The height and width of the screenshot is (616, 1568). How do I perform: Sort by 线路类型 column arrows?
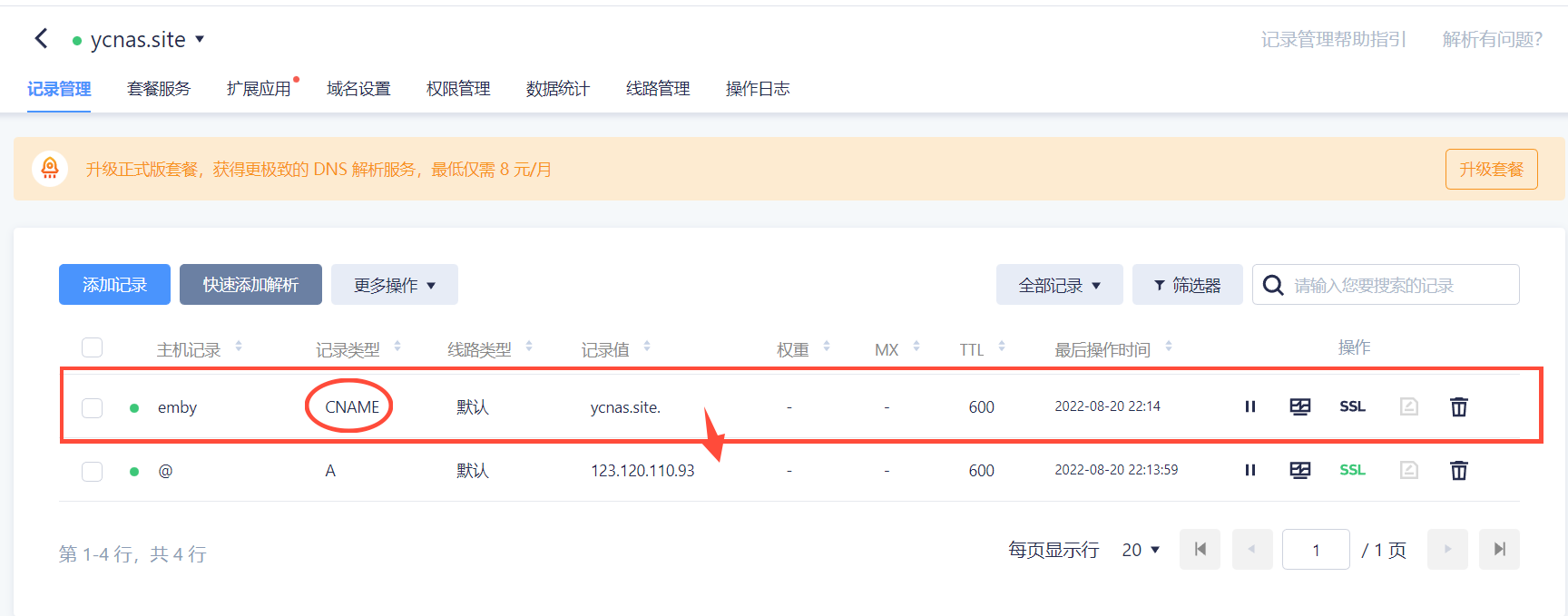pos(529,347)
